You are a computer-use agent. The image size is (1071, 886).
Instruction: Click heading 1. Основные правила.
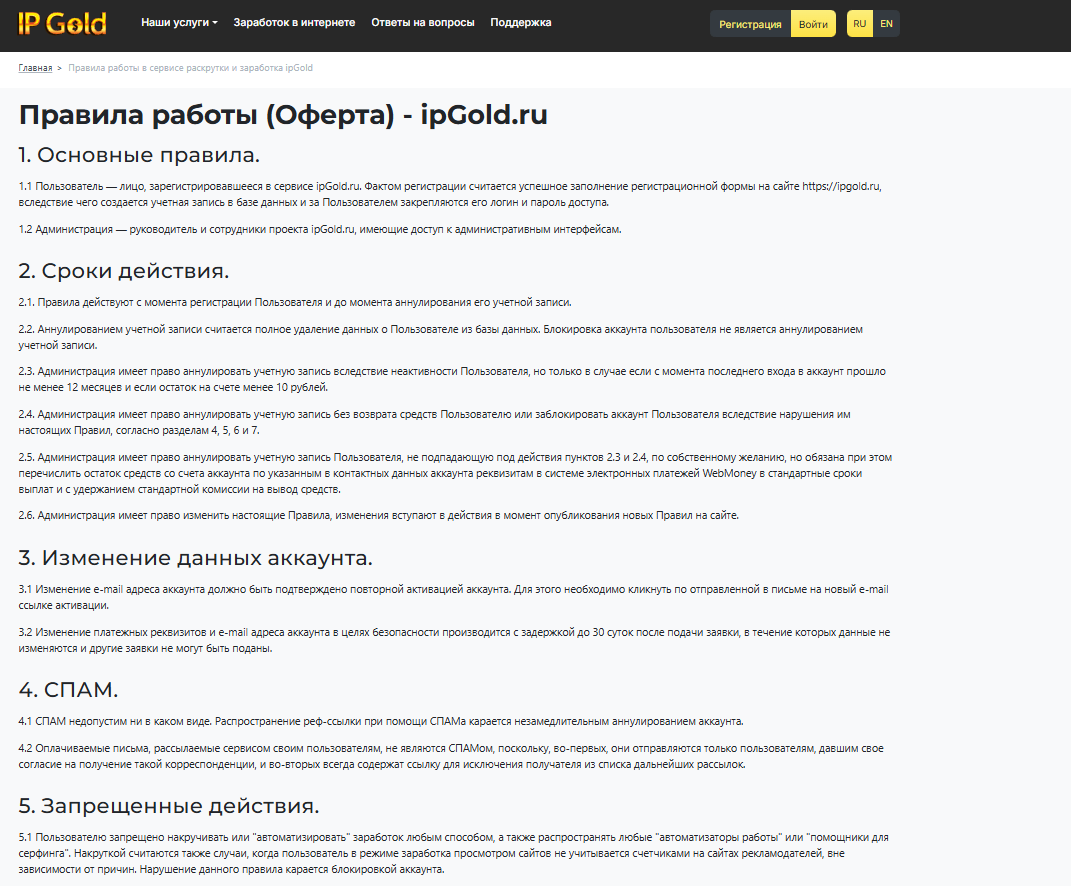[x=139, y=155]
